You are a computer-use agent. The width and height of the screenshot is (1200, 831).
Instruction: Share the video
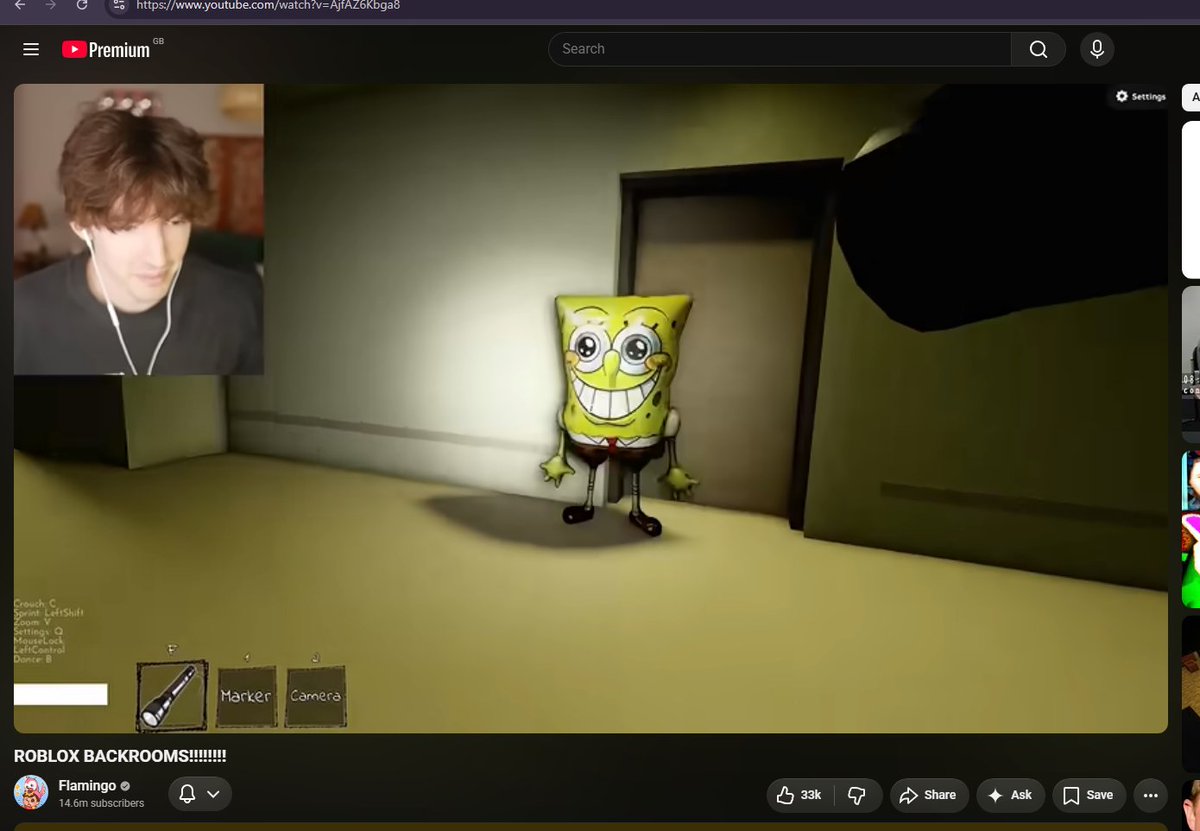[x=929, y=795]
